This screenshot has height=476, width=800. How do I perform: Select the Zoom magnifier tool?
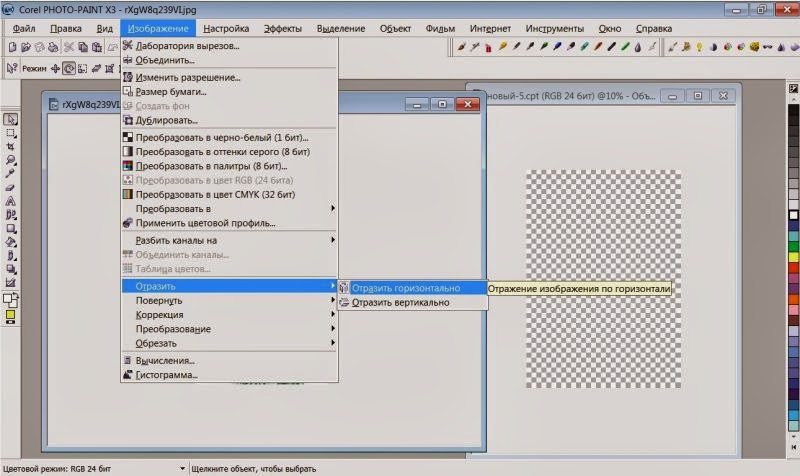(11, 161)
